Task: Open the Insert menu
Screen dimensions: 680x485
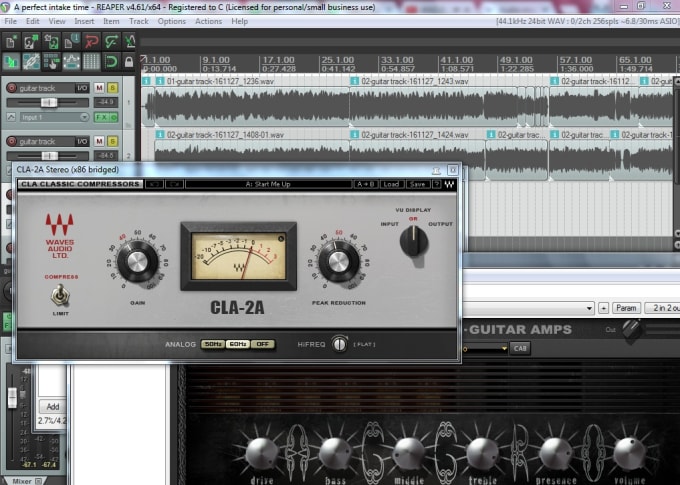Action: tap(84, 21)
